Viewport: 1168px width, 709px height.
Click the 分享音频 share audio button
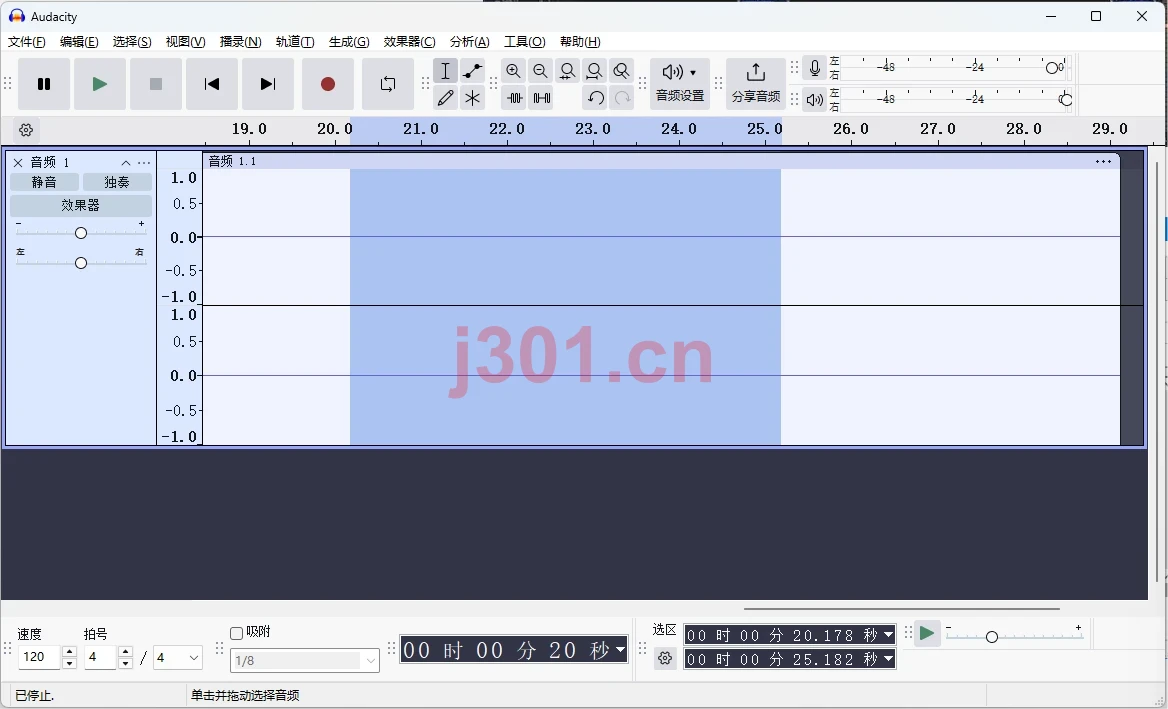[x=755, y=83]
